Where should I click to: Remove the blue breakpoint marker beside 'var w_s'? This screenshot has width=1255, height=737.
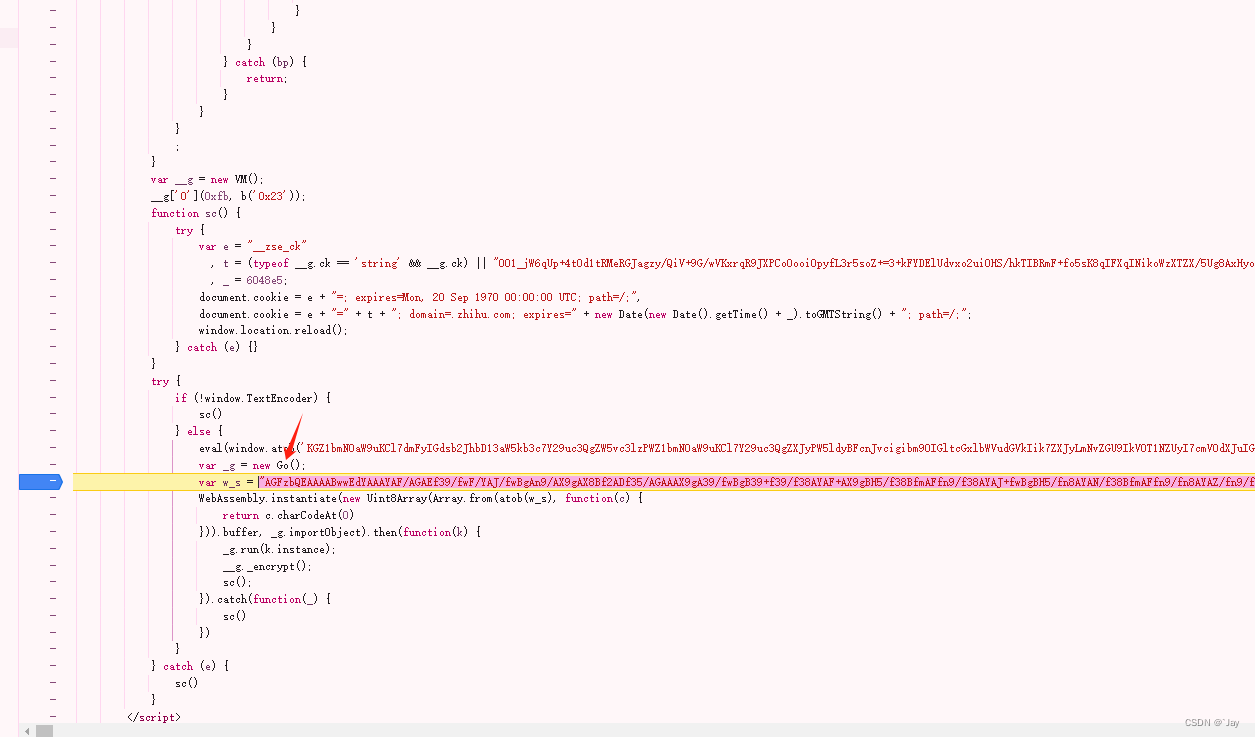[40, 482]
